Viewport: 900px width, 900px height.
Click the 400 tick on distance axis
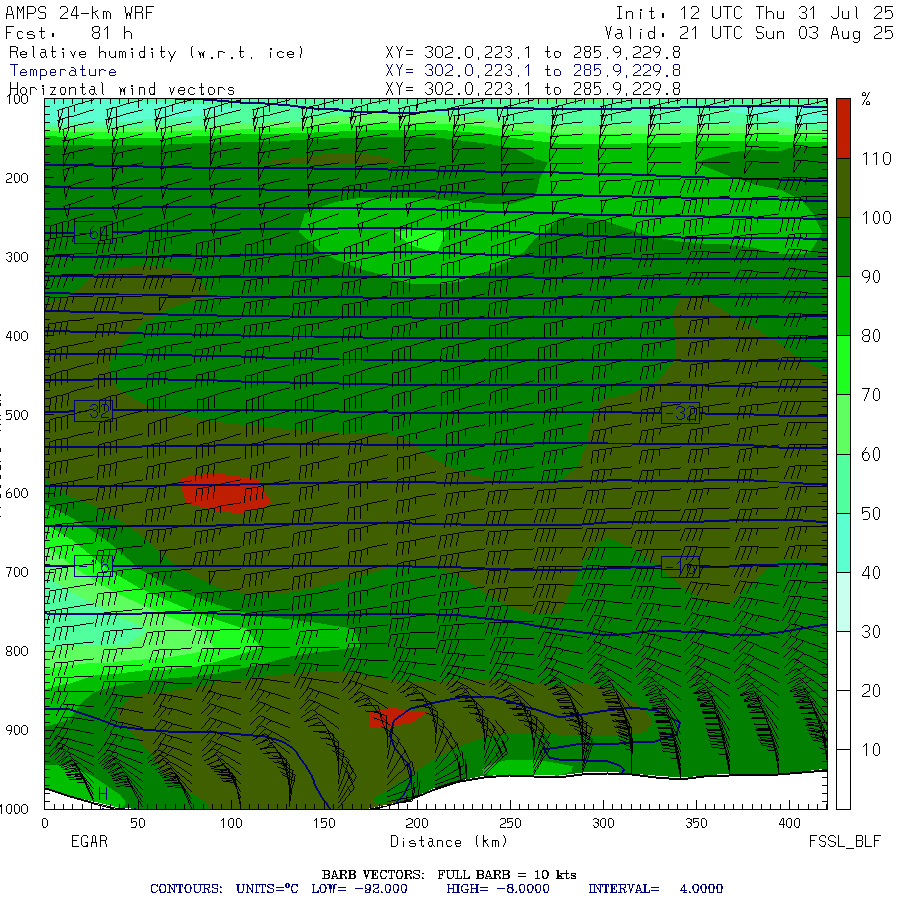coord(789,823)
